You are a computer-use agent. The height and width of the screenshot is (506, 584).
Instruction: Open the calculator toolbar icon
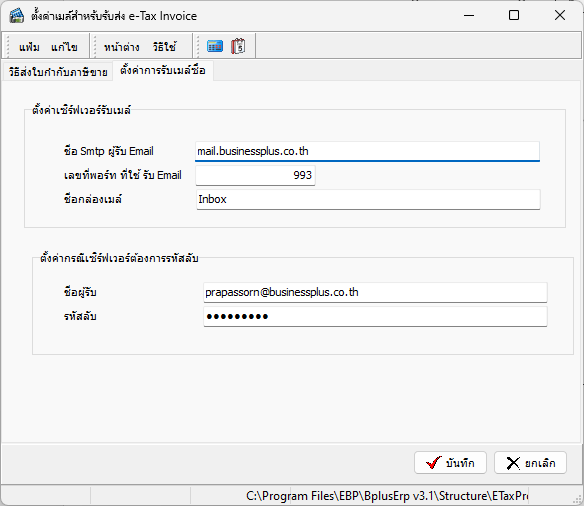(x=215, y=46)
